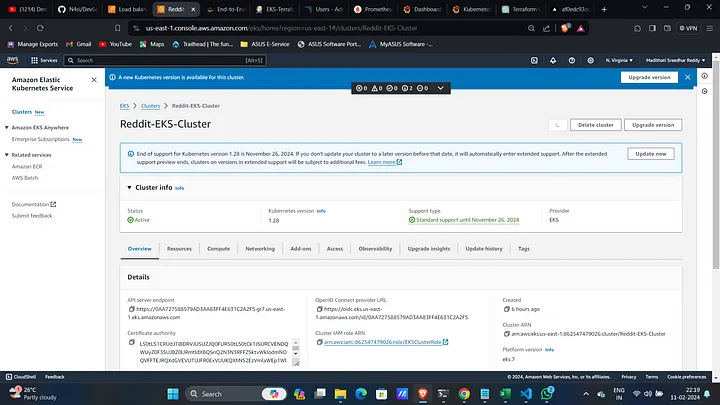Open Cookie preferences in footer

click(x=686, y=377)
